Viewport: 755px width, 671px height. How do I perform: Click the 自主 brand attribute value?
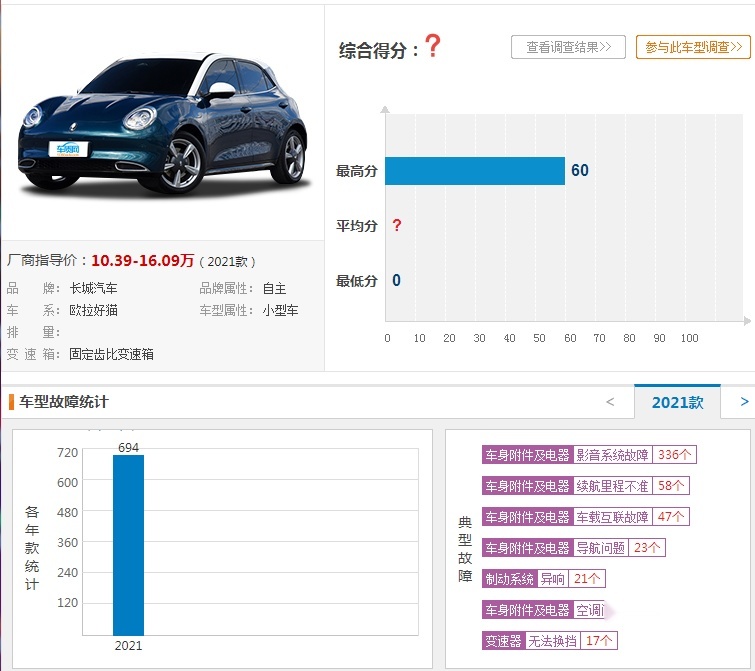274,288
